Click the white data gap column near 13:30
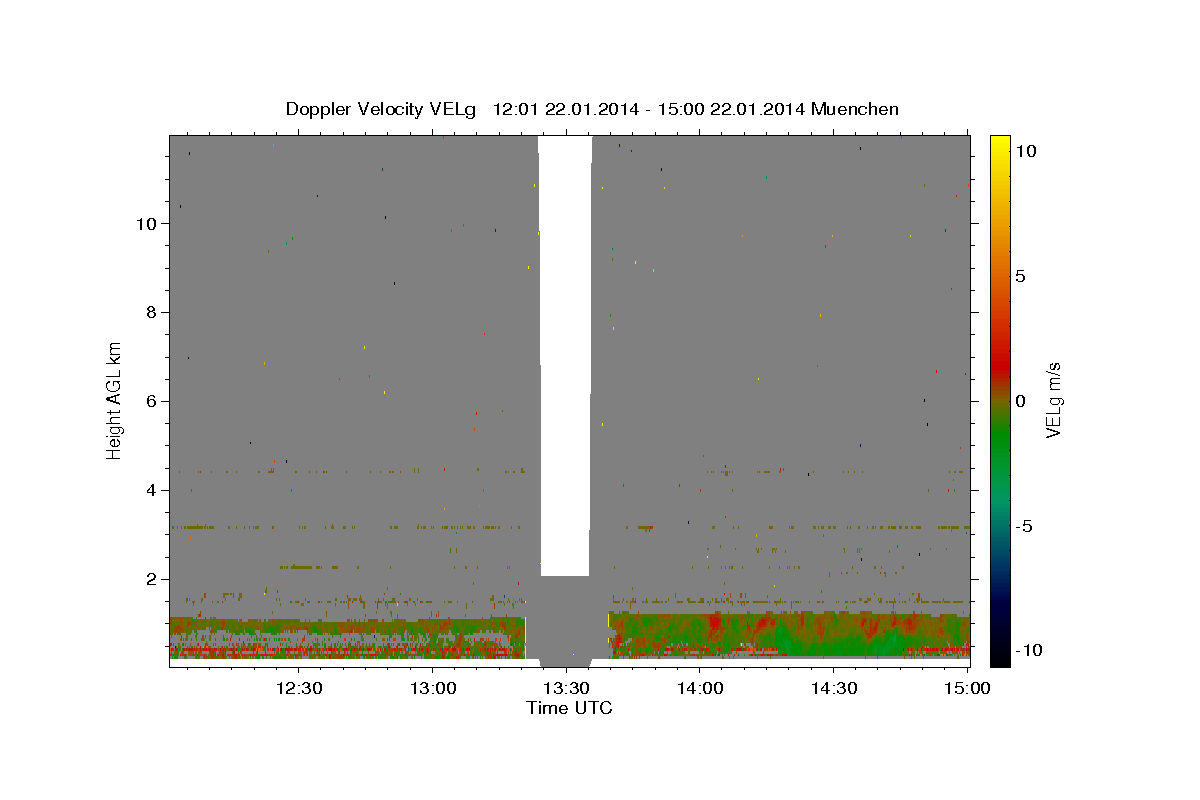This screenshot has height=800, width=1200. pyautogui.click(x=565, y=355)
